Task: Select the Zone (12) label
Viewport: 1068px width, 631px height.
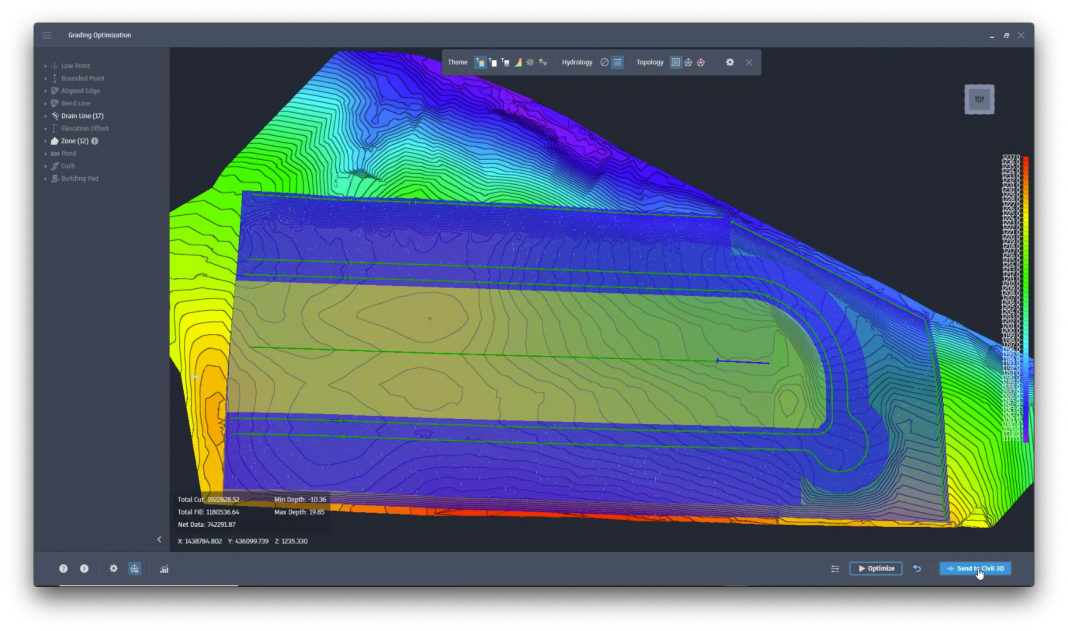Action: (75, 141)
